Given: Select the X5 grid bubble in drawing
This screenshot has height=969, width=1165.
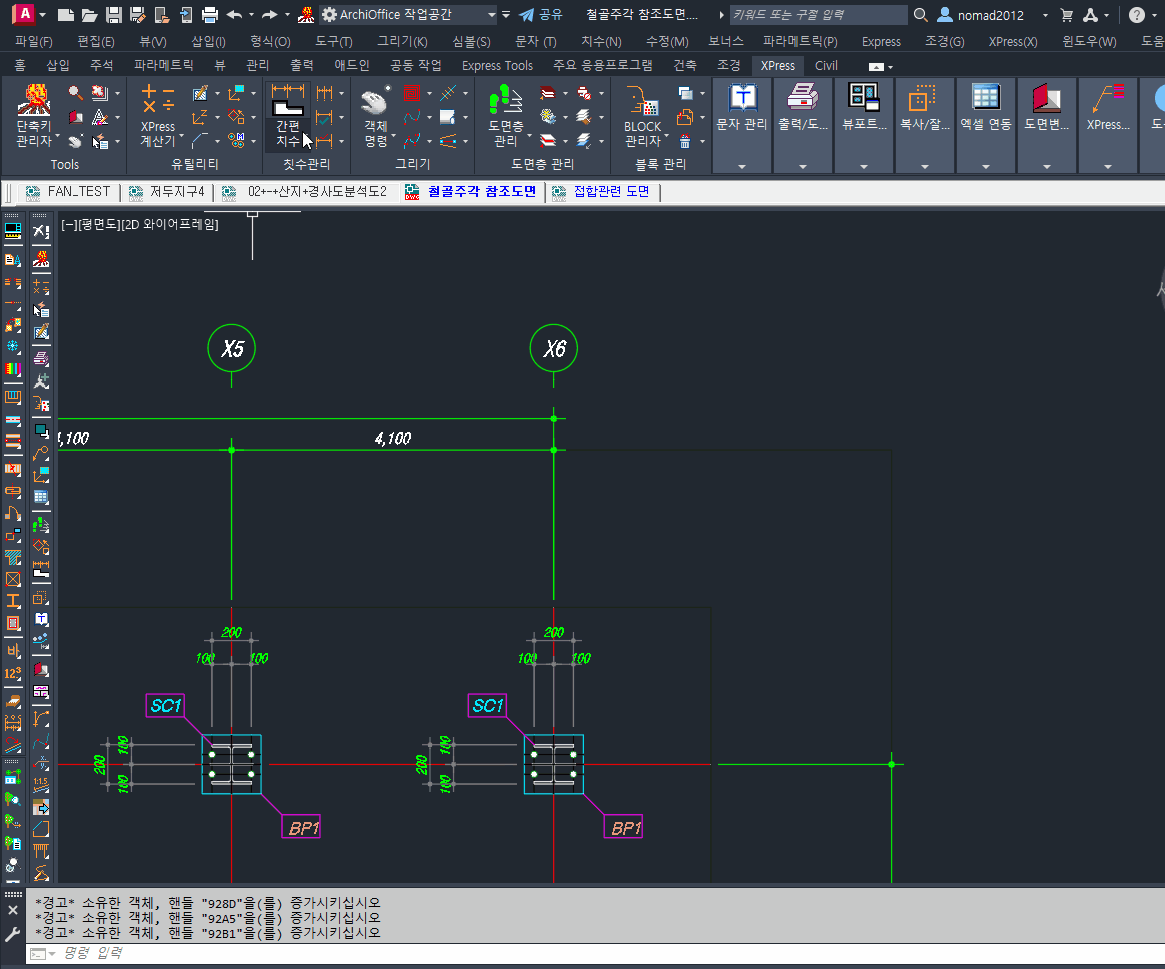Looking at the screenshot, I should click(x=232, y=349).
